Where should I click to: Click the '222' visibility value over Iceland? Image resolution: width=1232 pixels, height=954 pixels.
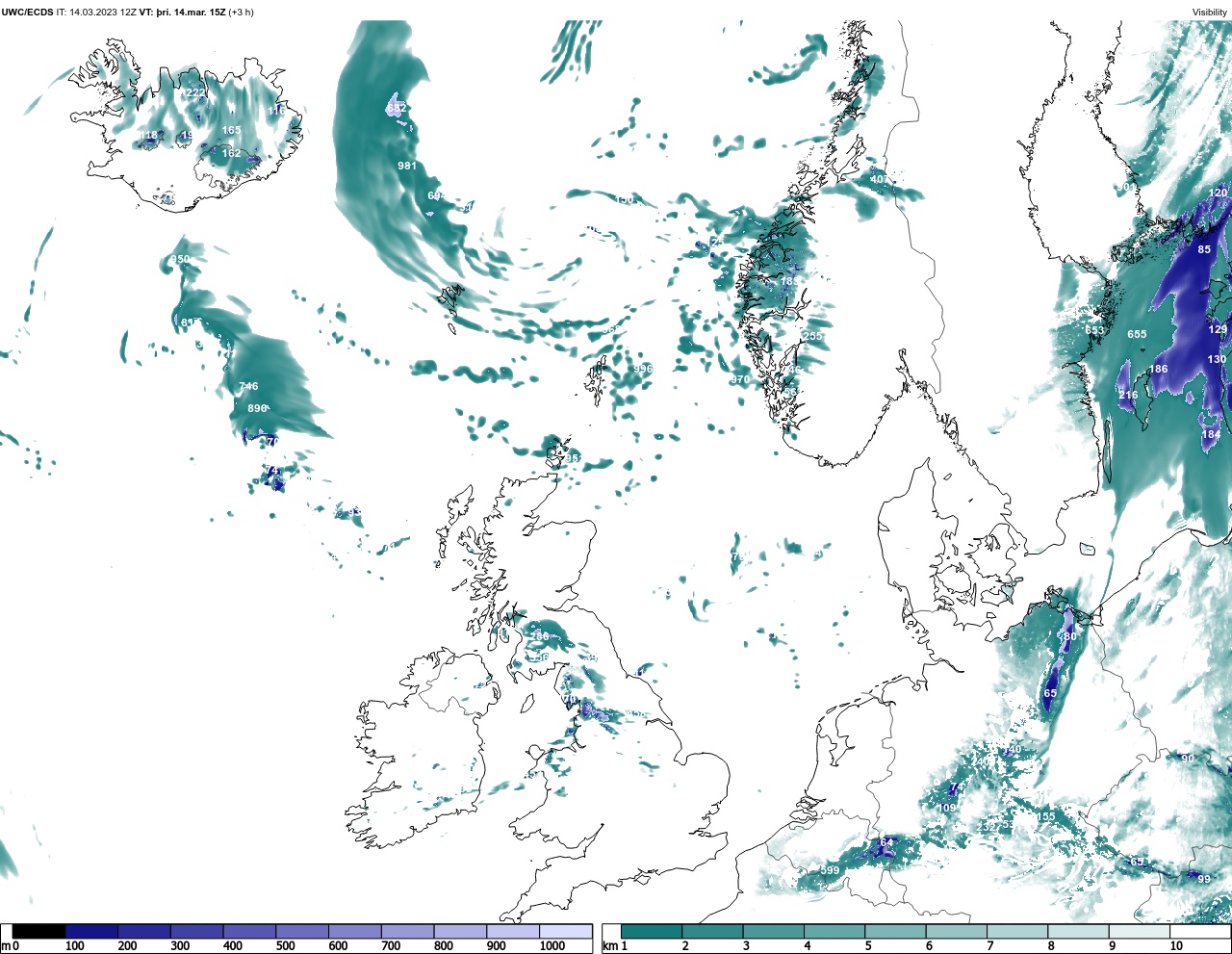pyautogui.click(x=195, y=92)
